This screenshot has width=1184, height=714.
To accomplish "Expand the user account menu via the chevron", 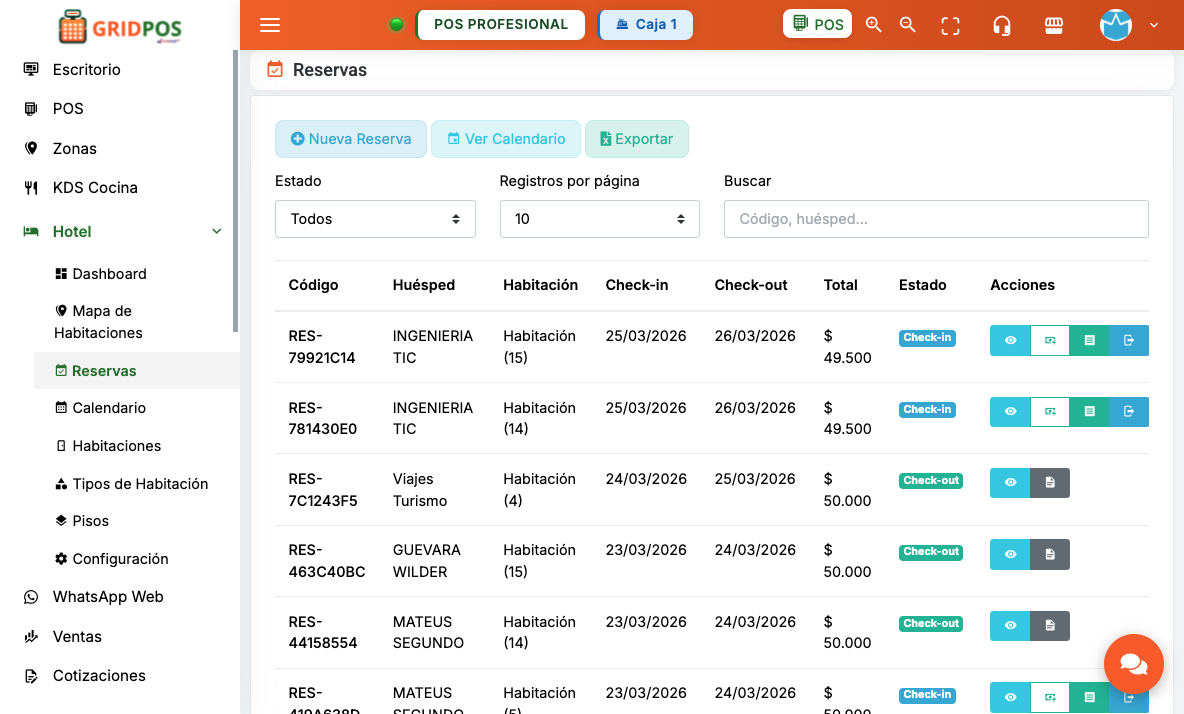I will (x=1154, y=25).
